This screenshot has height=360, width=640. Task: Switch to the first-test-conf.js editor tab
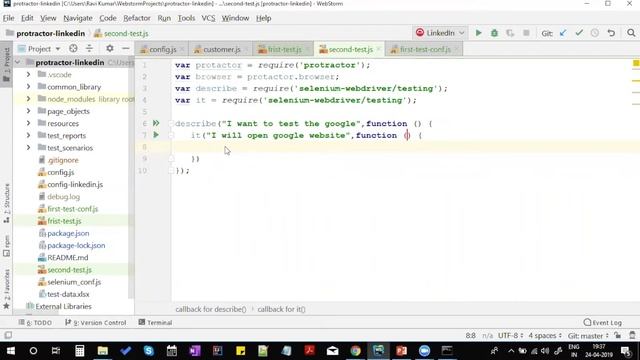tap(424, 49)
